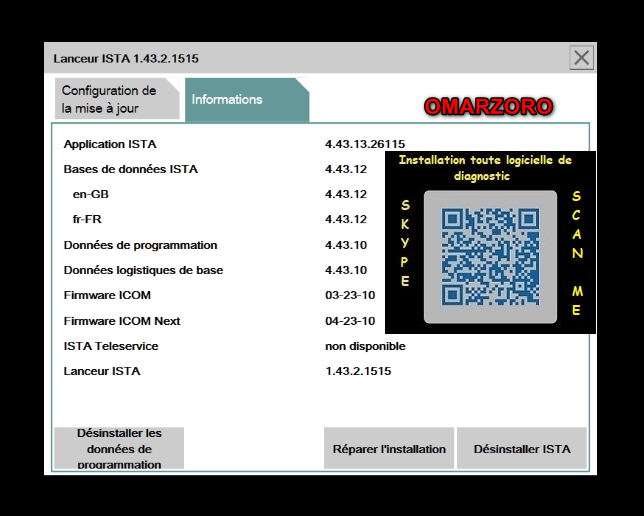The width and height of the screenshot is (644, 516).
Task: Click Désinstaller les données de programmation button
Action: [x=119, y=448]
